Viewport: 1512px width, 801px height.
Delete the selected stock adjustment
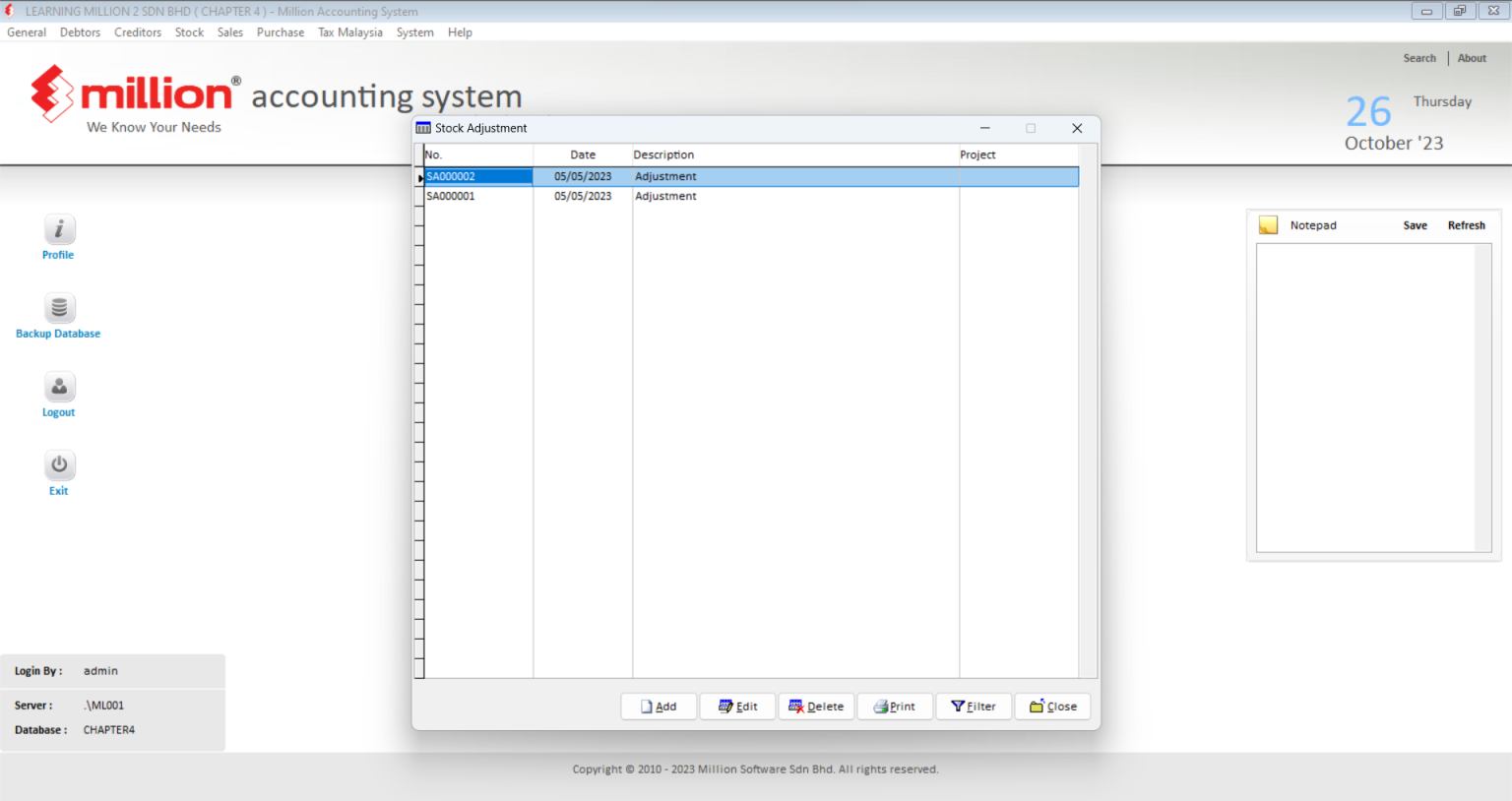(x=816, y=707)
